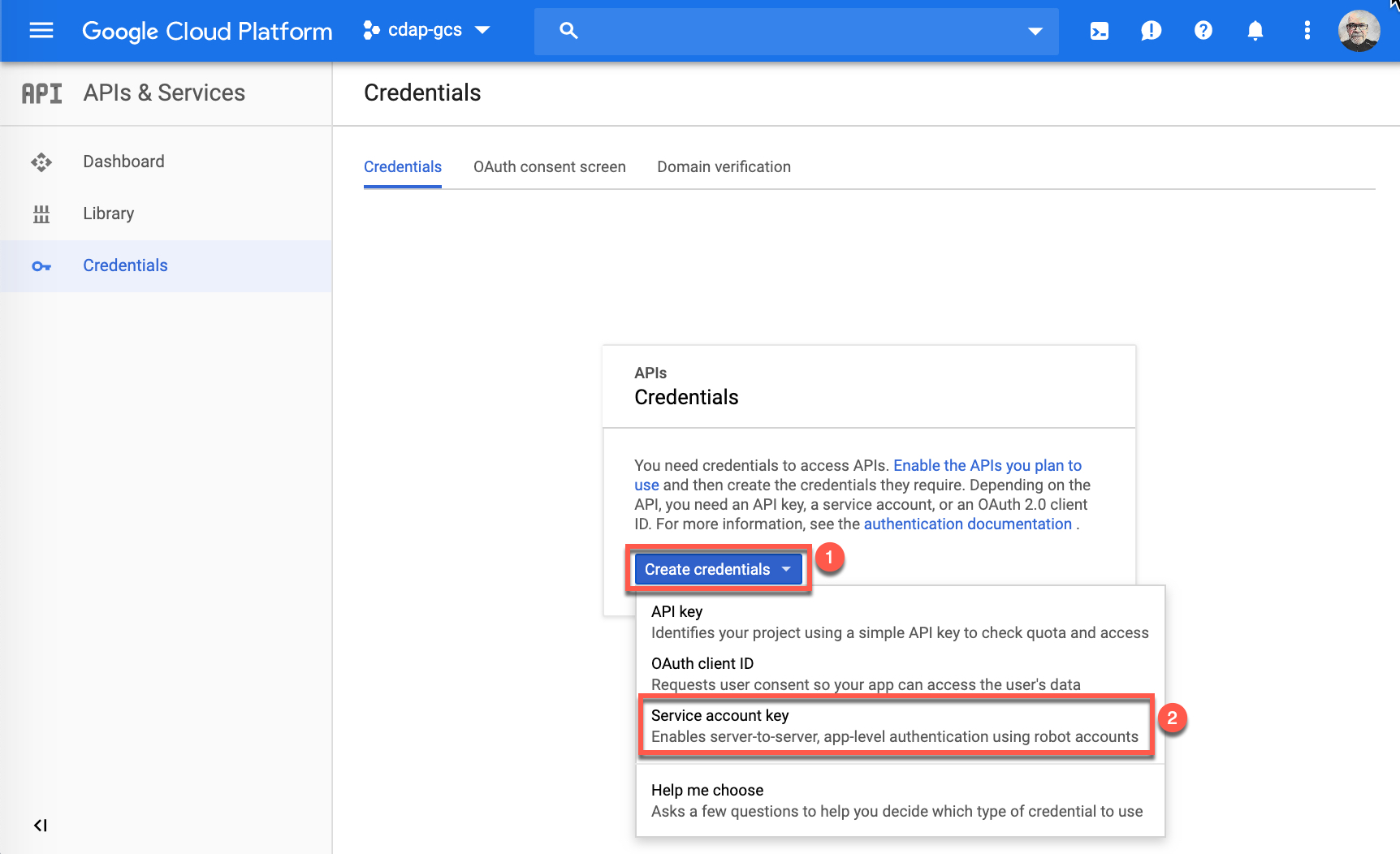1400x854 pixels.
Task: Click the user account avatar
Action: (x=1359, y=31)
